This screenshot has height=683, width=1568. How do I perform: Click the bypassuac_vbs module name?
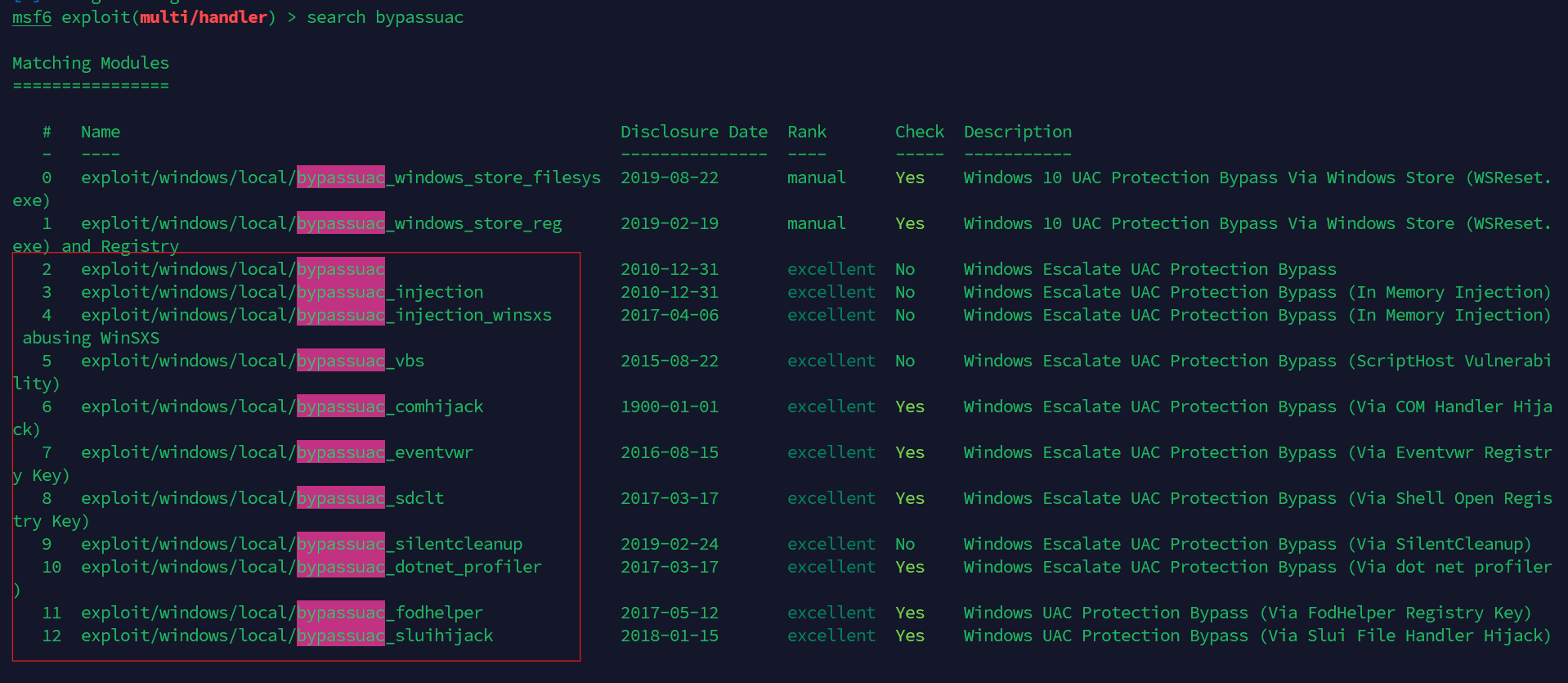[x=253, y=361]
